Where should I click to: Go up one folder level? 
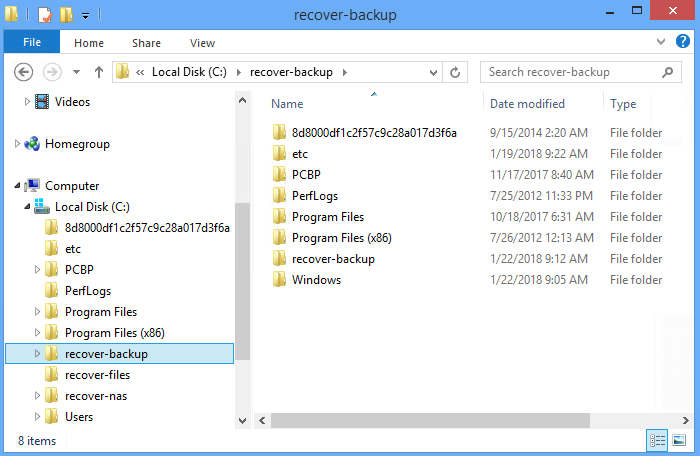pyautogui.click(x=99, y=72)
